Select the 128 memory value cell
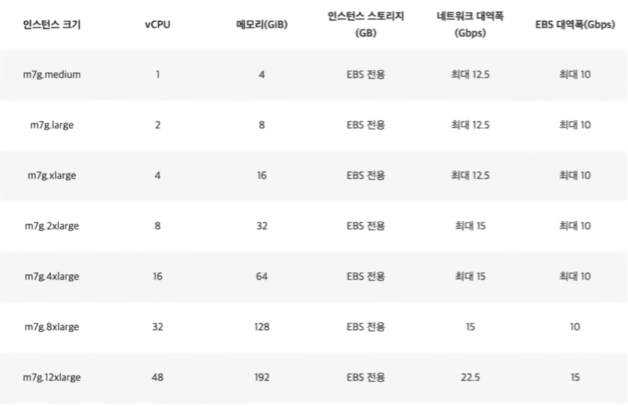This screenshot has height=407, width=628. [262, 327]
